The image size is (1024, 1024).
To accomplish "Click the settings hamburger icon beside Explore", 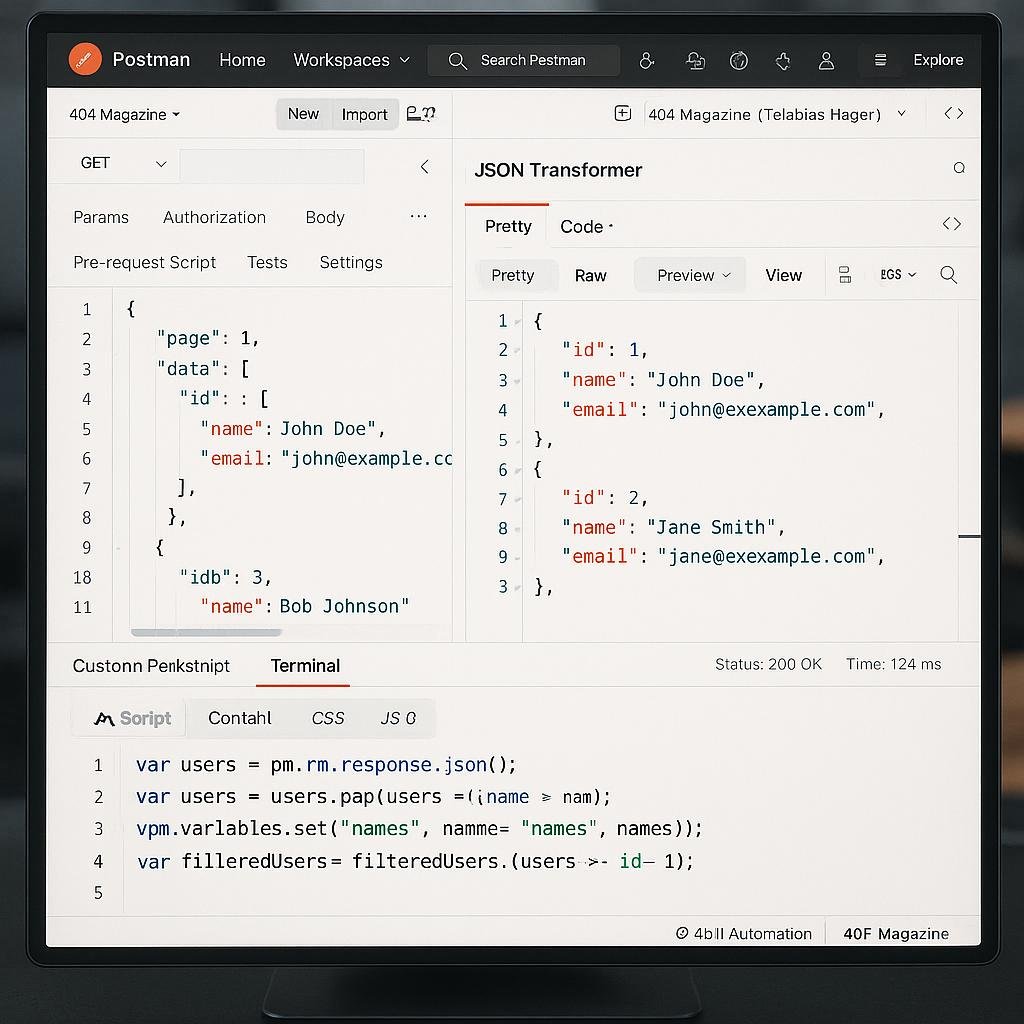I will coord(881,60).
